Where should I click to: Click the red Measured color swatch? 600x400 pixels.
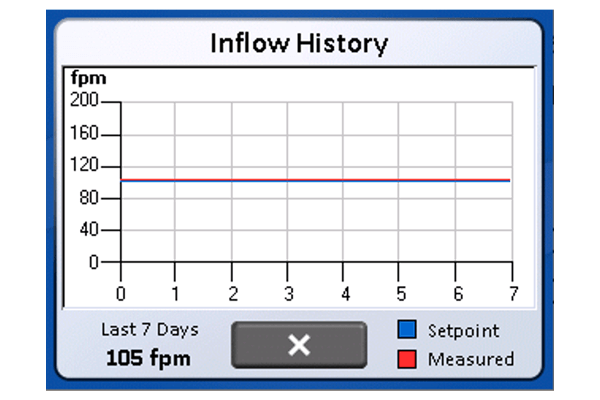tap(408, 358)
